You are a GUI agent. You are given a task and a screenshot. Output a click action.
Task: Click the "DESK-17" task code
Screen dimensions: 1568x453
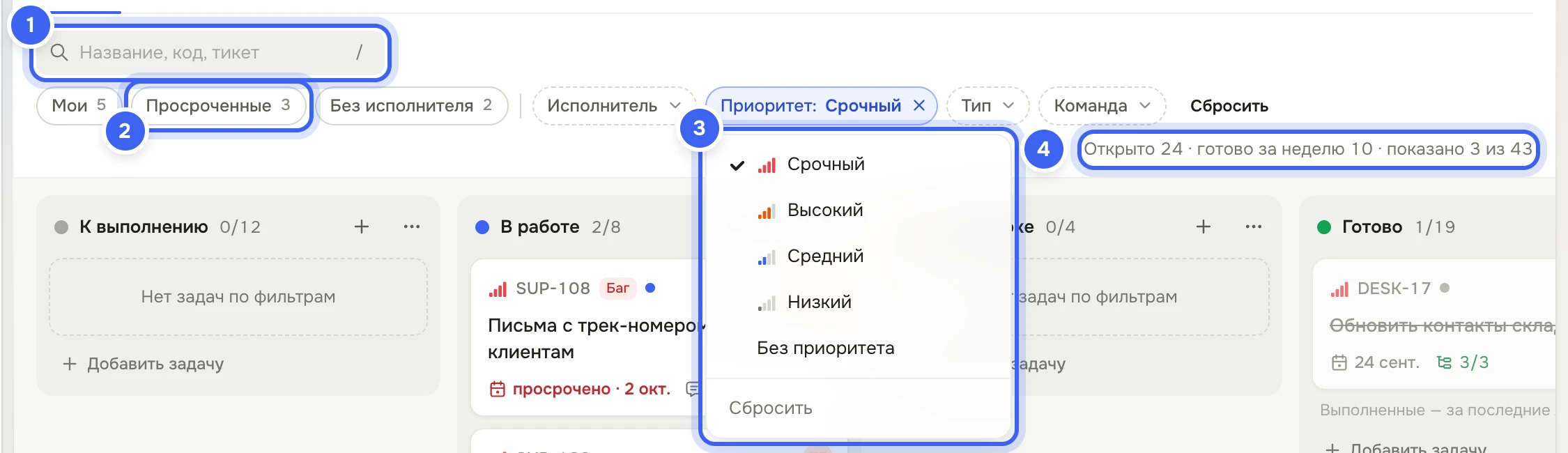point(1394,289)
